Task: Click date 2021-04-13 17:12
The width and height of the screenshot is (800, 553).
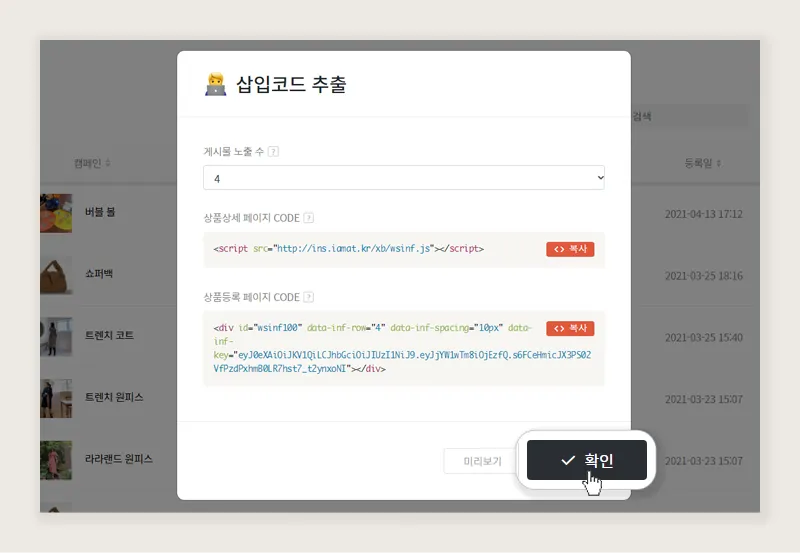Action: 704,214
